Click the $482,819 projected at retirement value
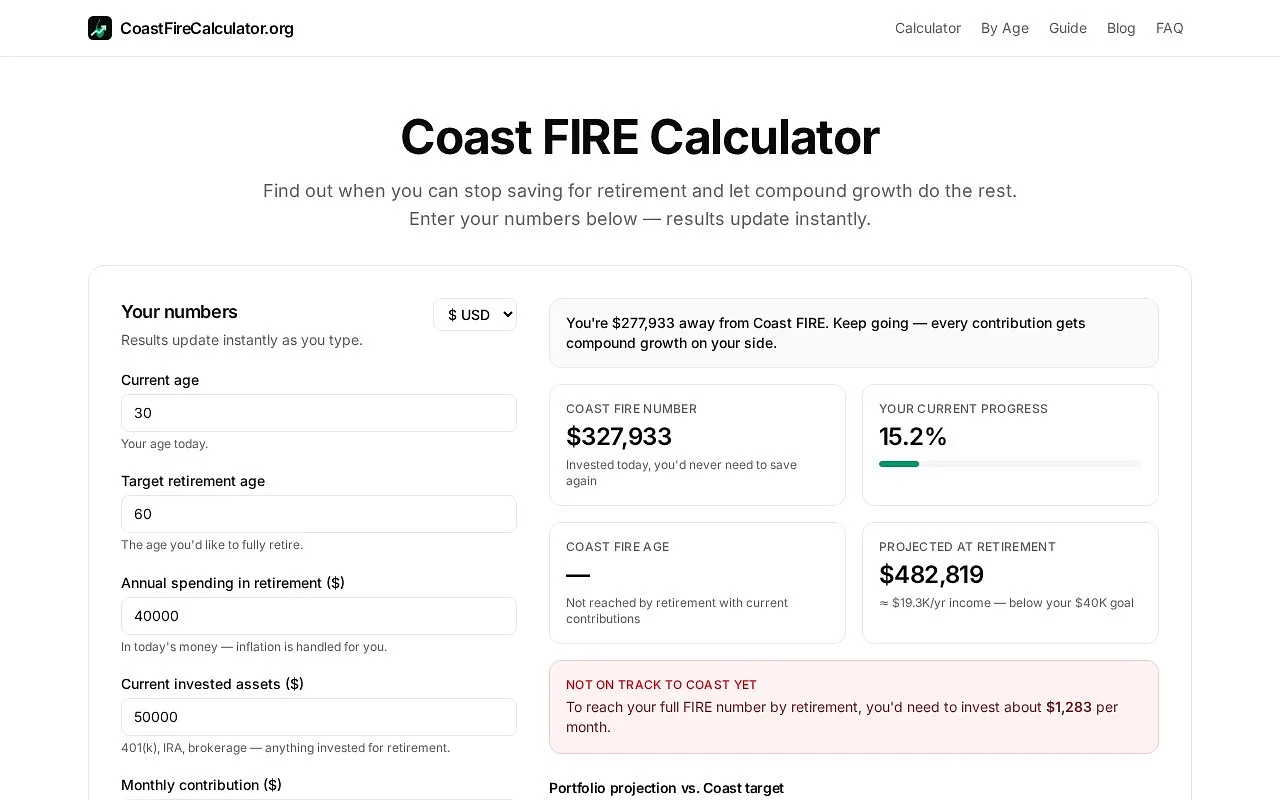 931,575
